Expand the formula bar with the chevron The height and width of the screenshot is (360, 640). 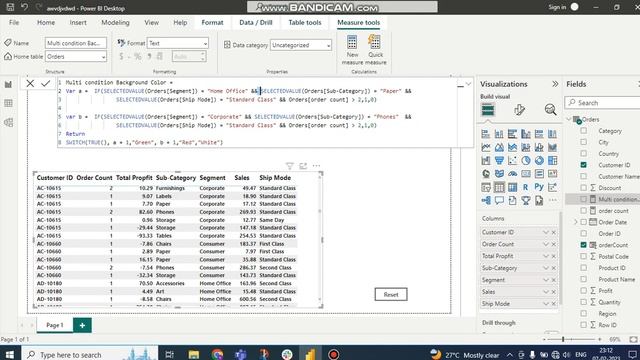pos(468,84)
